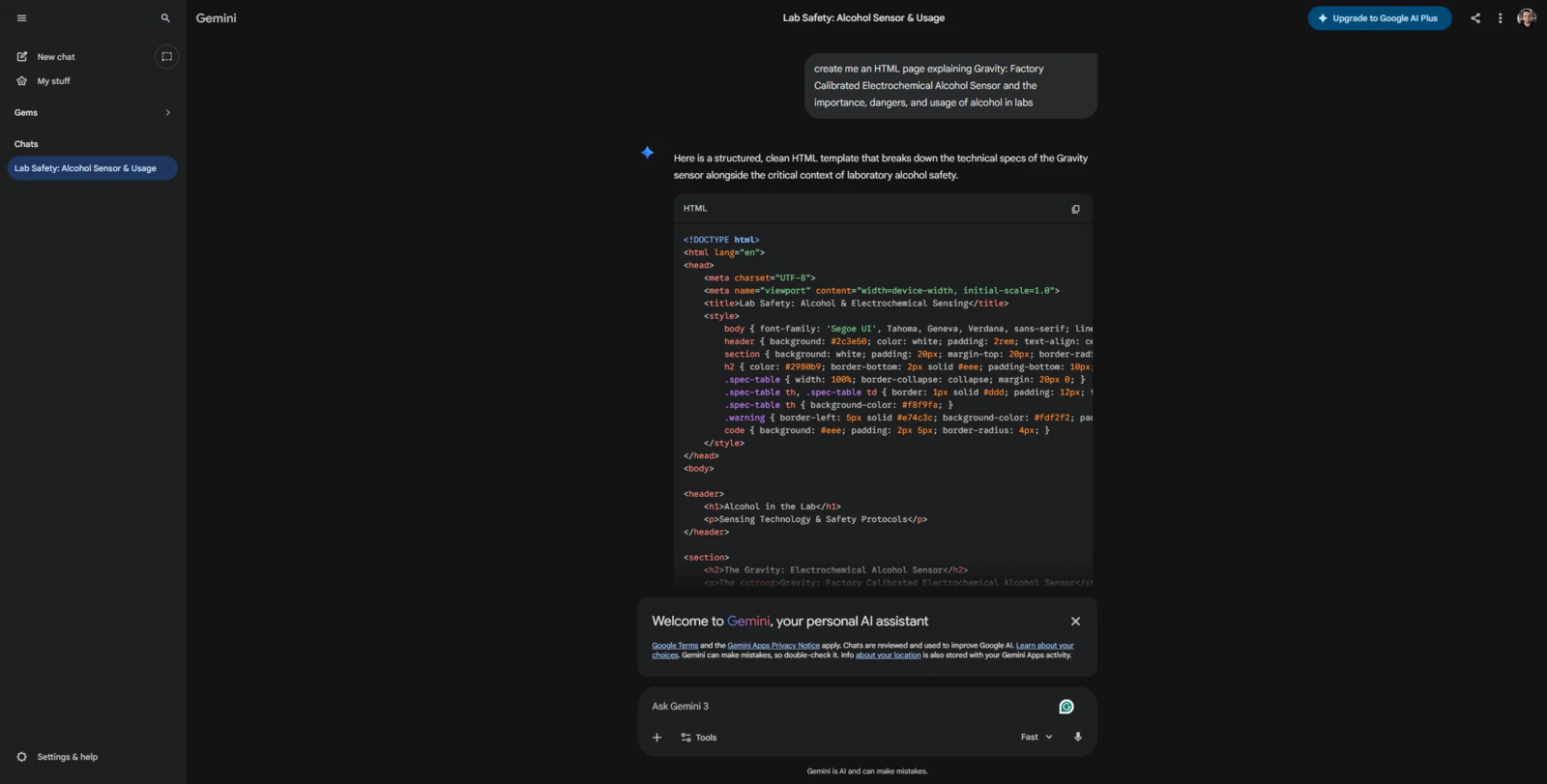Open the Learn about your choices link

[x=1045, y=646]
